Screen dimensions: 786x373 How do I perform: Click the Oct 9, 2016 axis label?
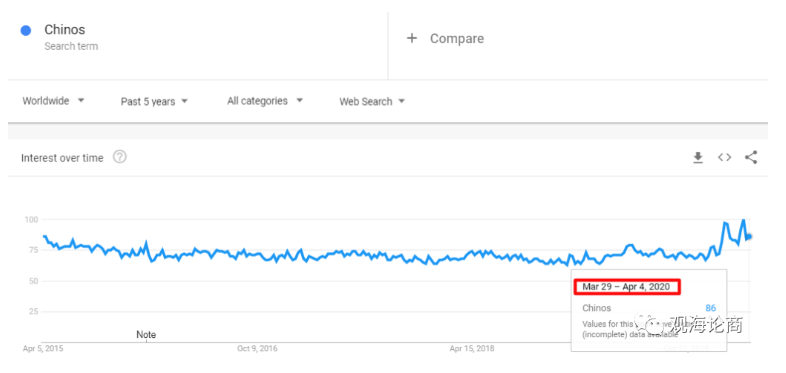click(x=257, y=348)
